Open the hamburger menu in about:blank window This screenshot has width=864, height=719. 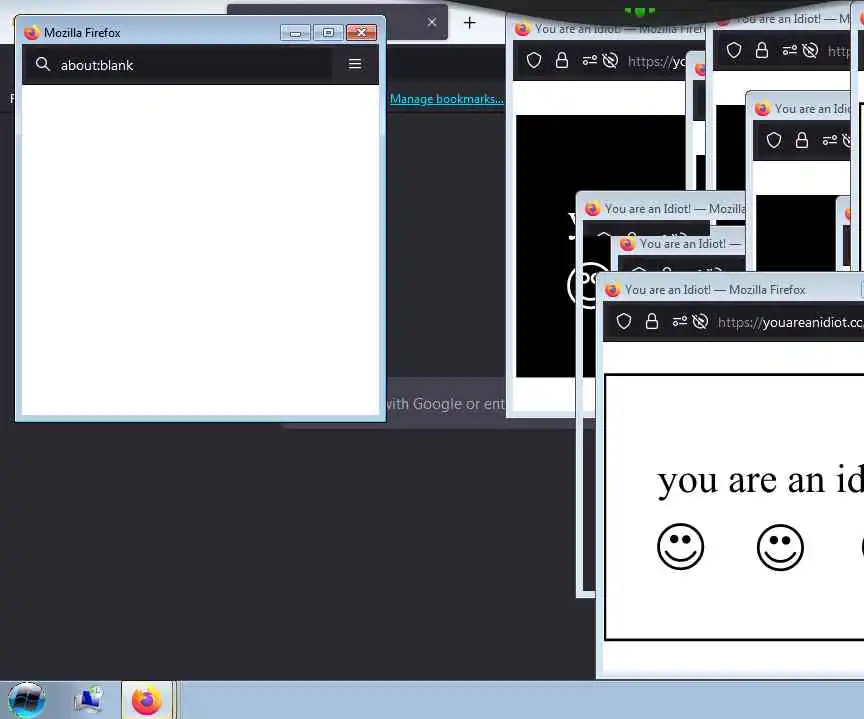pyautogui.click(x=355, y=64)
